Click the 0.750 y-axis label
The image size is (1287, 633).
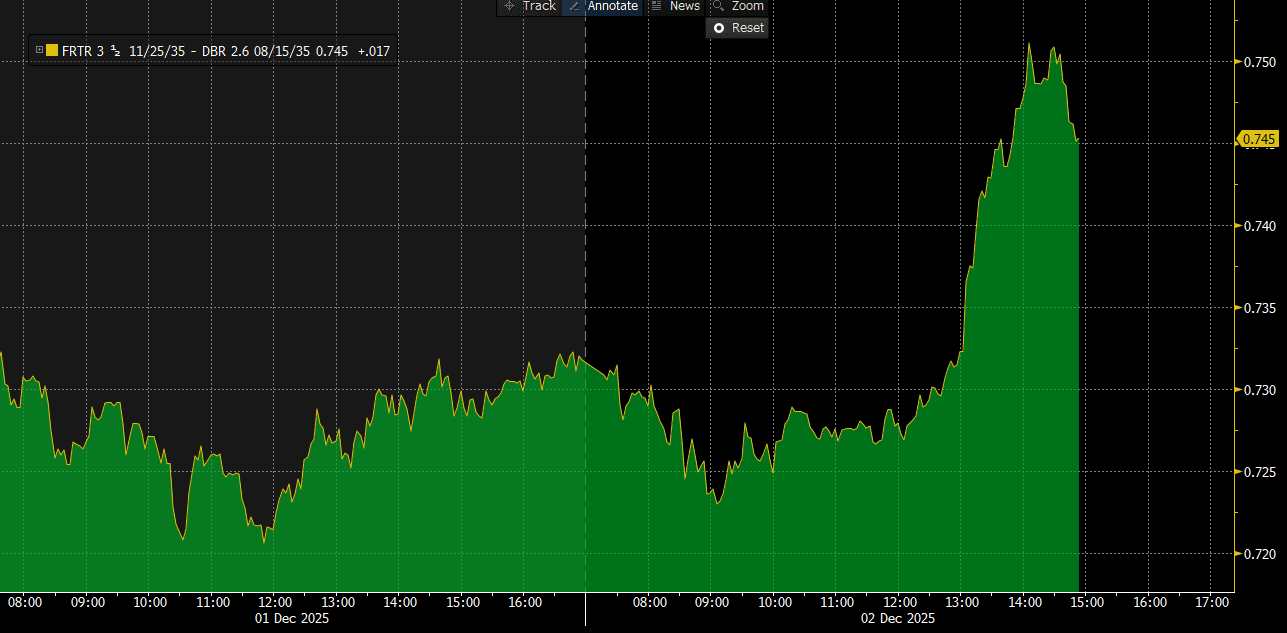pos(1259,62)
